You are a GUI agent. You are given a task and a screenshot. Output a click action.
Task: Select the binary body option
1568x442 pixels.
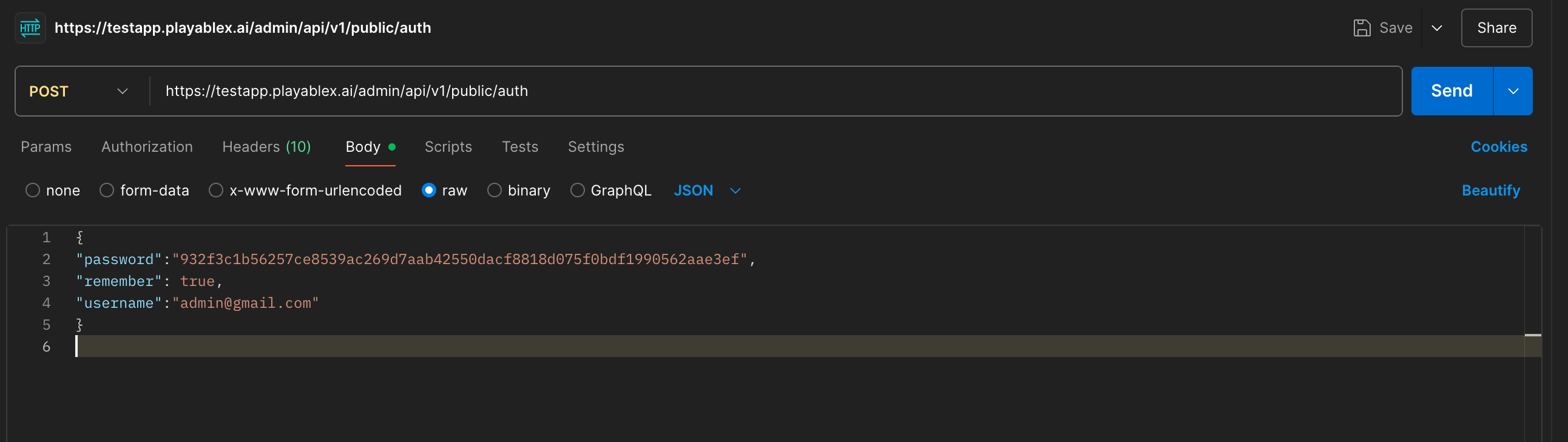(x=495, y=191)
